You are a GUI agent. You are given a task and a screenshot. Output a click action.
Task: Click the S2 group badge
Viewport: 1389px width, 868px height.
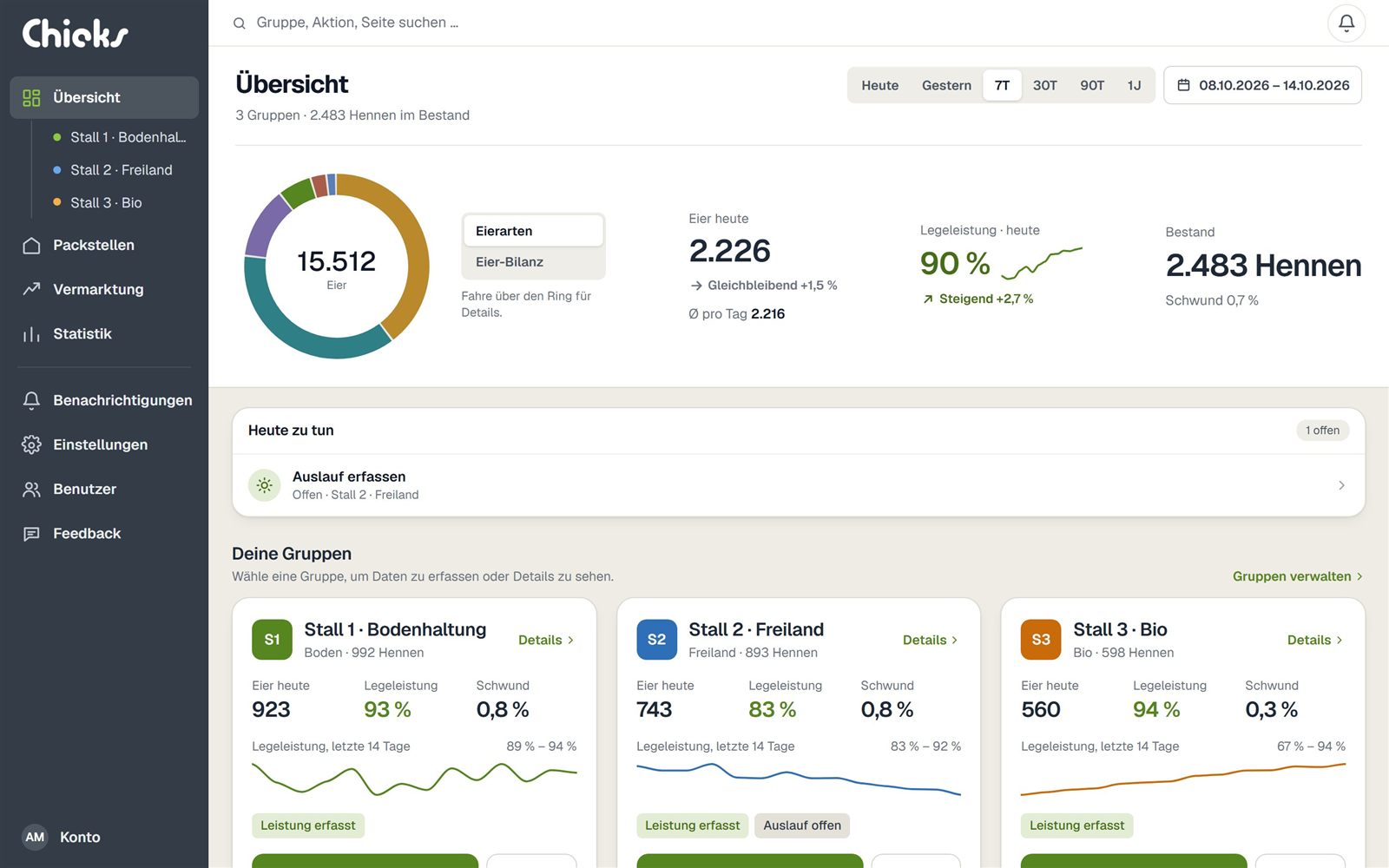pyautogui.click(x=656, y=640)
